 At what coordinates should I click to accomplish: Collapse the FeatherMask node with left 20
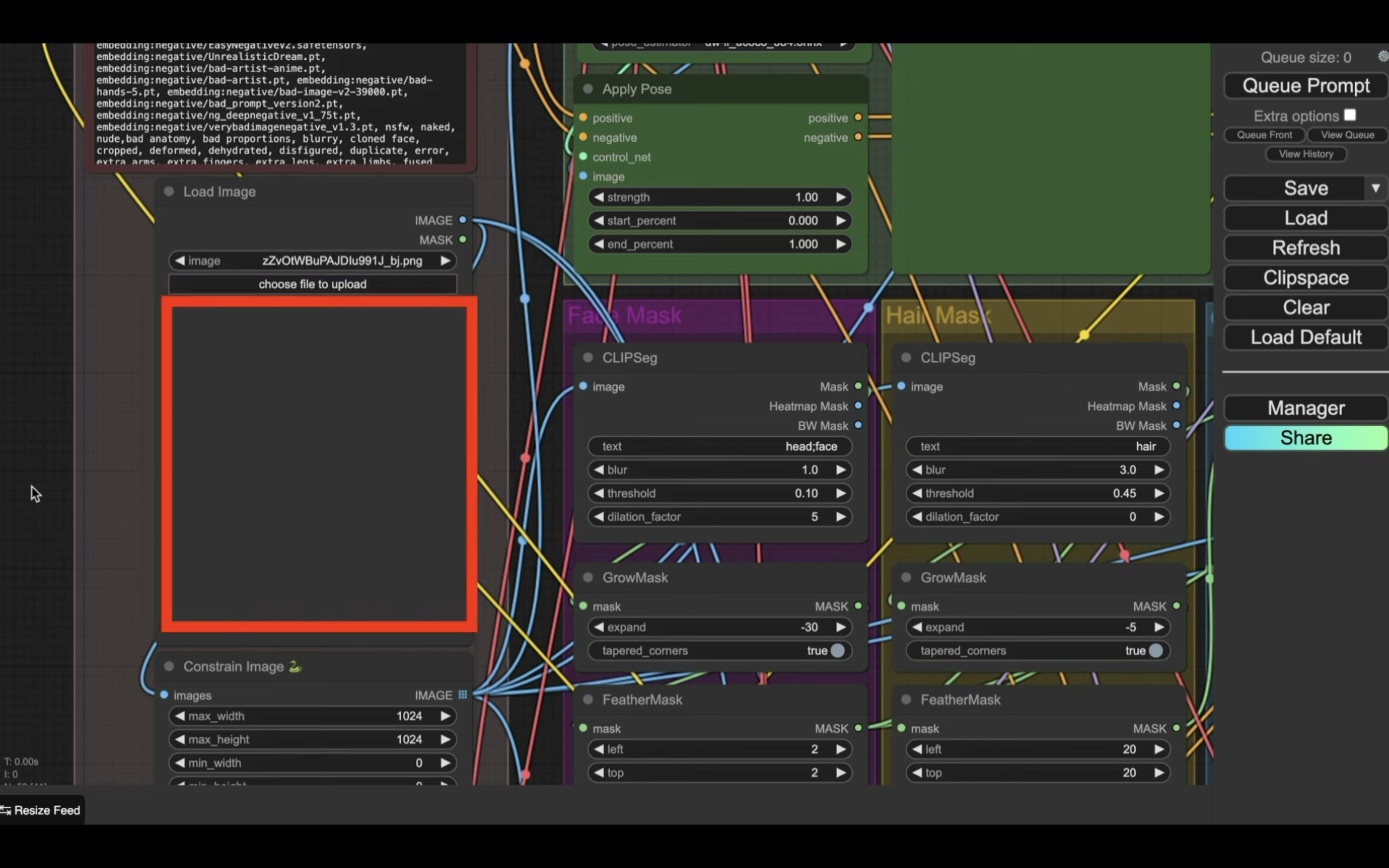(x=906, y=699)
